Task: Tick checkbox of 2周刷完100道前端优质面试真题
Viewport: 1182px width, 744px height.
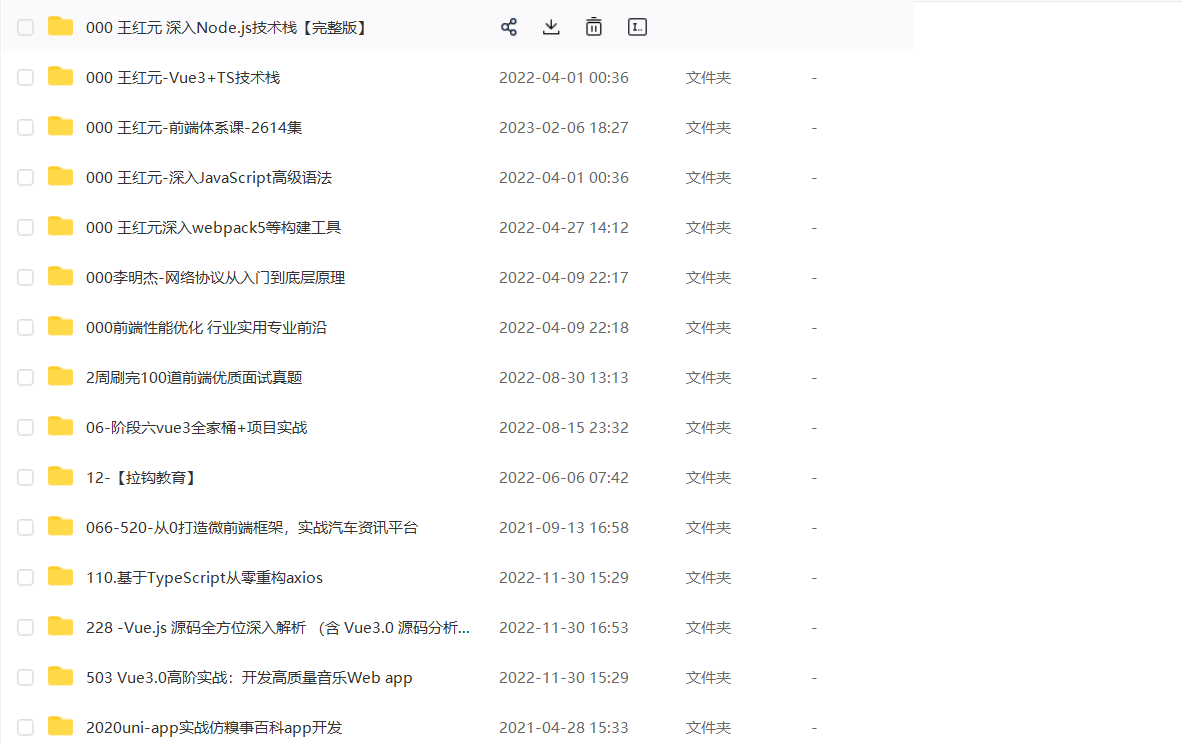Action: pos(26,378)
